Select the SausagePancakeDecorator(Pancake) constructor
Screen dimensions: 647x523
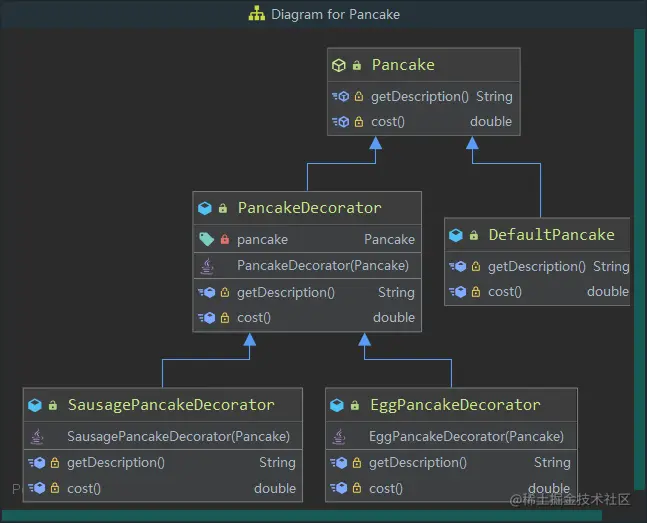click(x=178, y=436)
